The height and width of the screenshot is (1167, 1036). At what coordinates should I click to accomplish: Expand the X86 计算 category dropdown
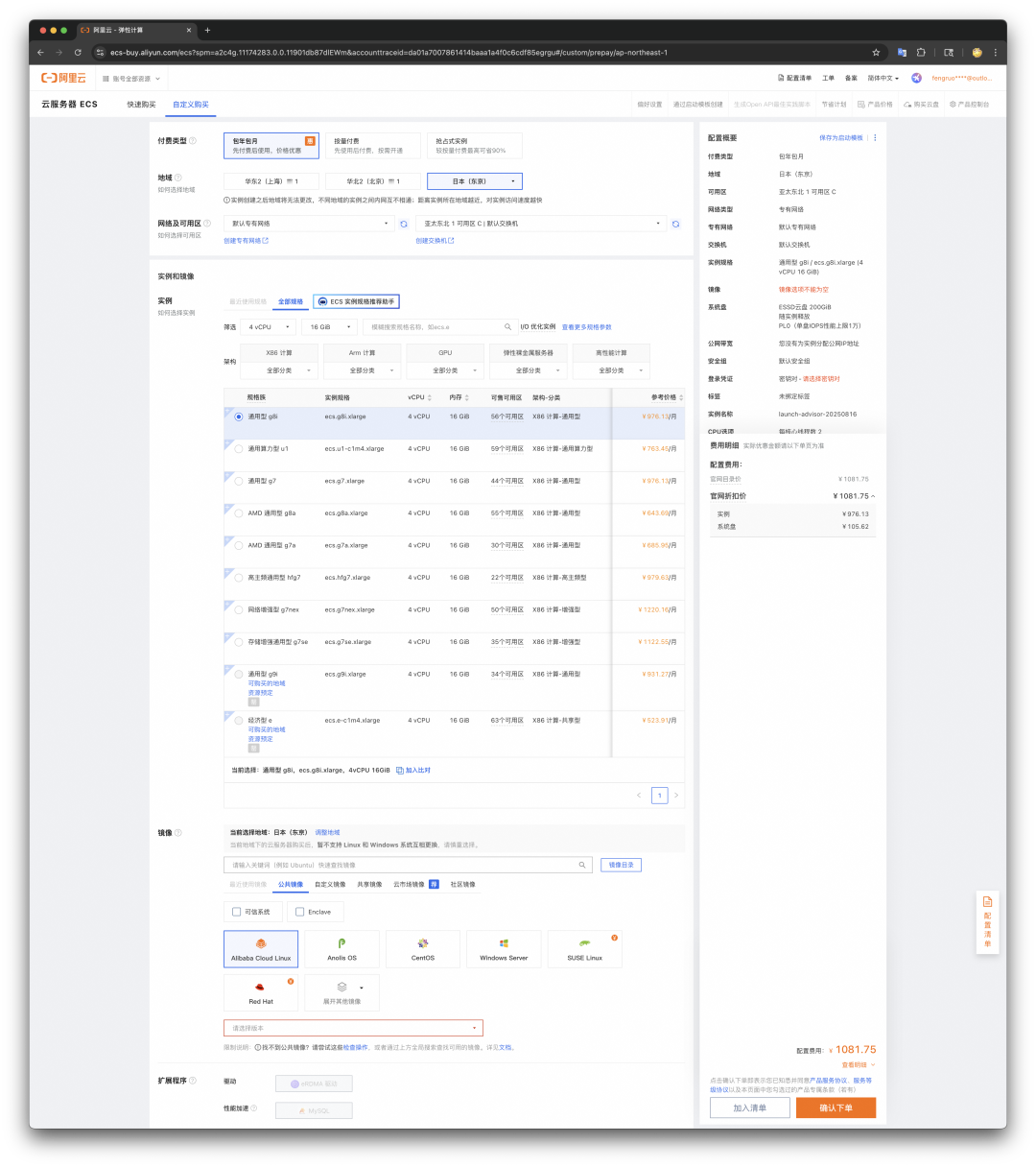(279, 370)
